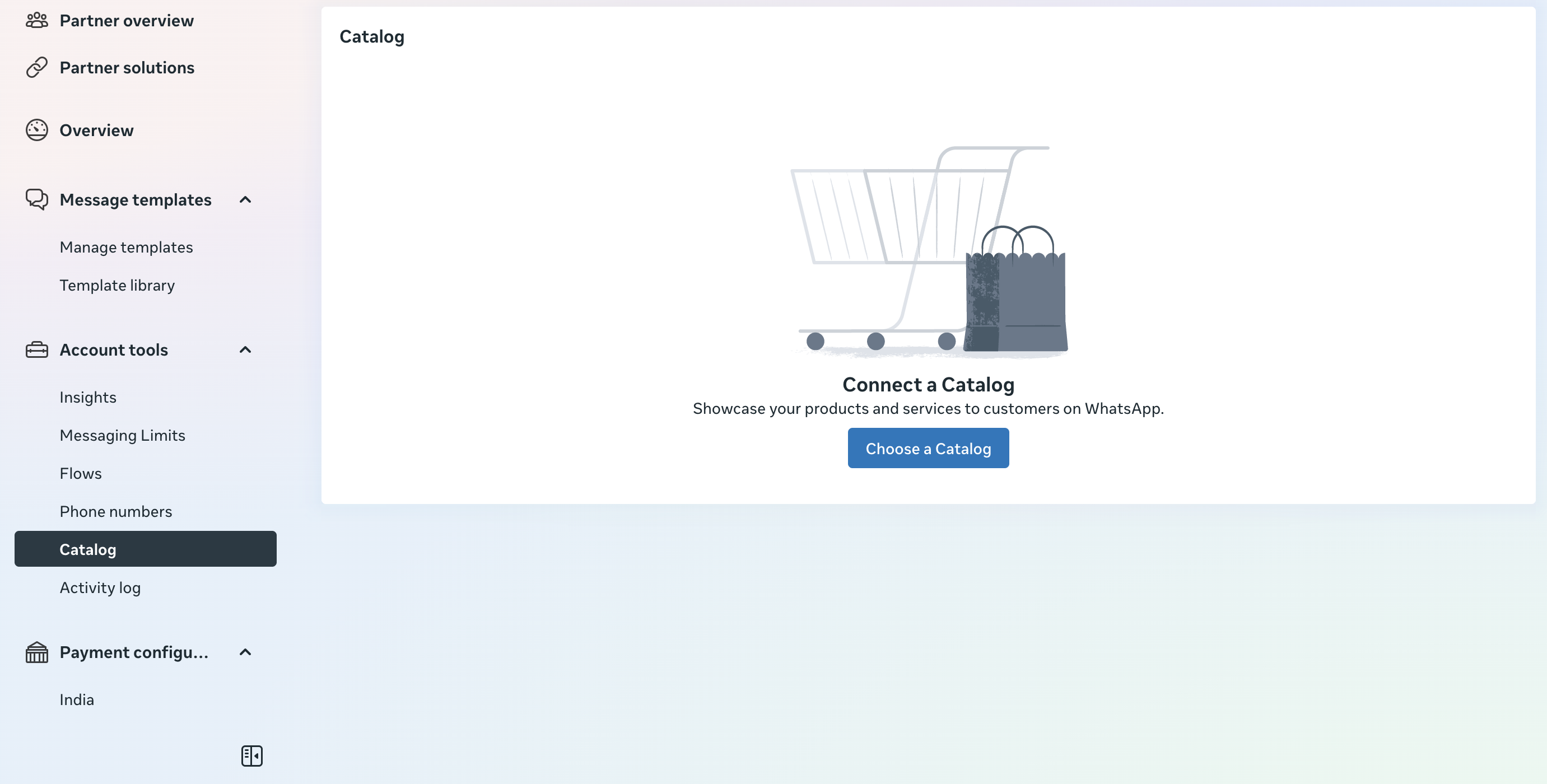This screenshot has height=784, width=1547.
Task: Click the Partner overview people icon
Action: pyautogui.click(x=36, y=20)
